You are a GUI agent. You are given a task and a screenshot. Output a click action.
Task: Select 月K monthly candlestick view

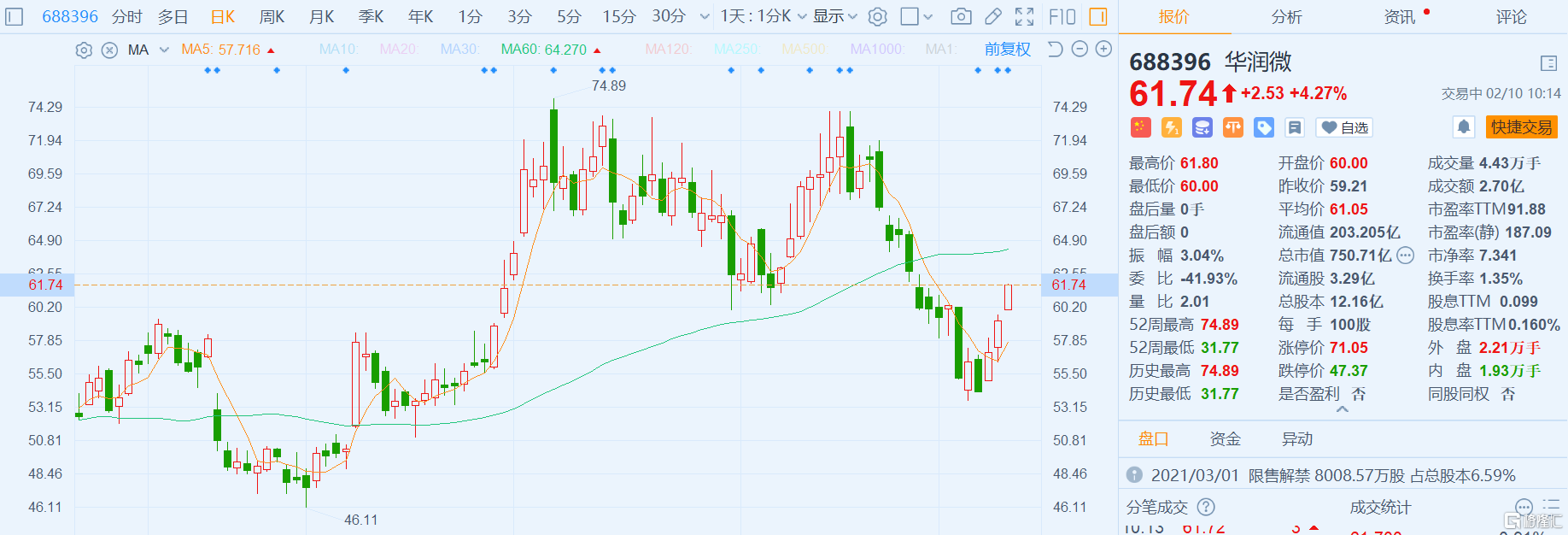321,16
